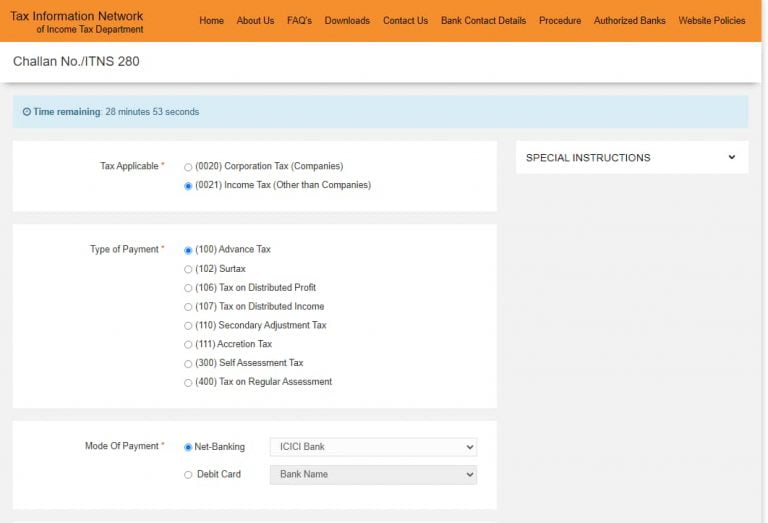This screenshot has height=523, width=768.
Task: Open the ICICI Bank net-banking dropdown
Action: (x=373, y=447)
